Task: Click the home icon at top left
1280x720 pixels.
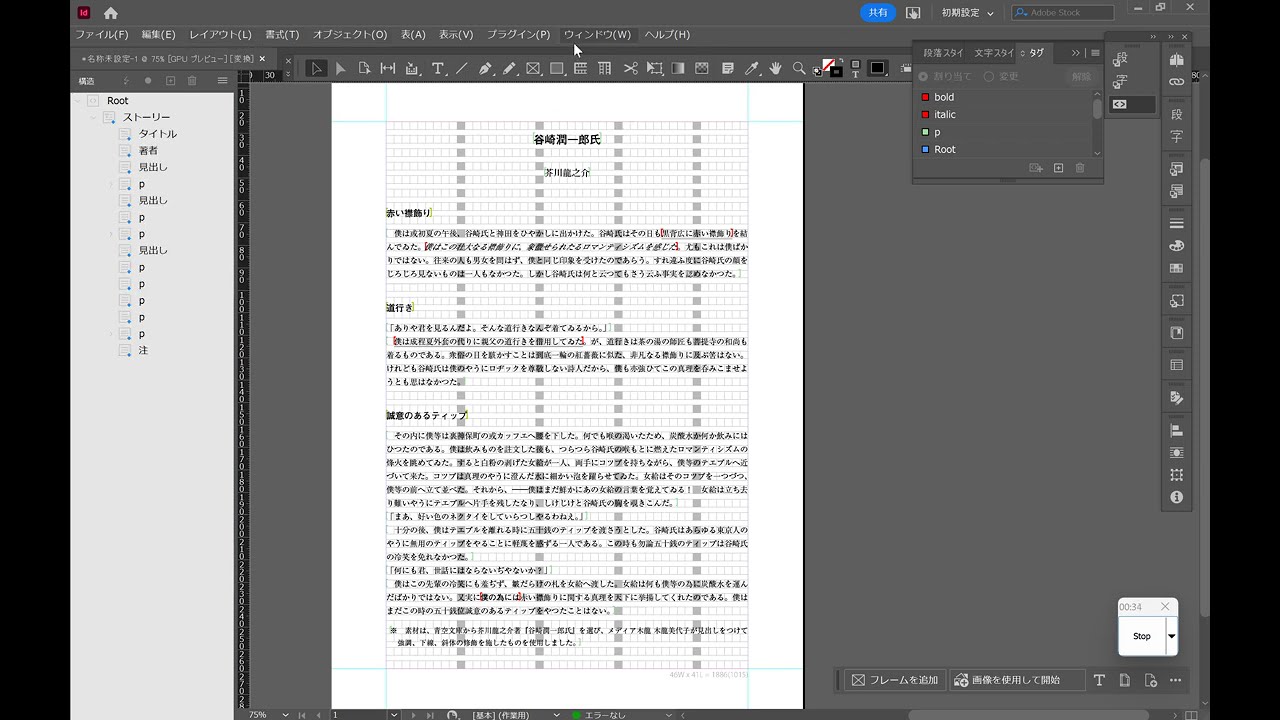Action: click(110, 13)
